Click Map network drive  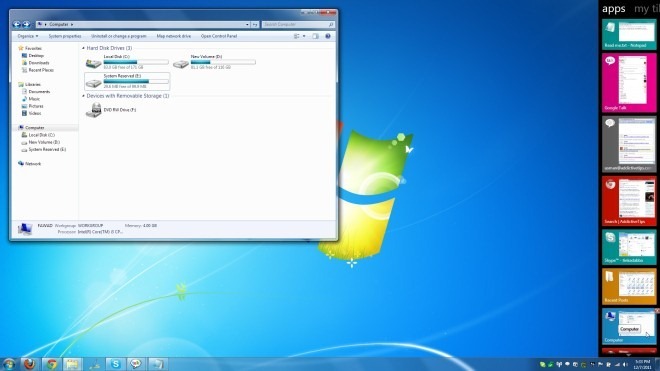click(173, 36)
